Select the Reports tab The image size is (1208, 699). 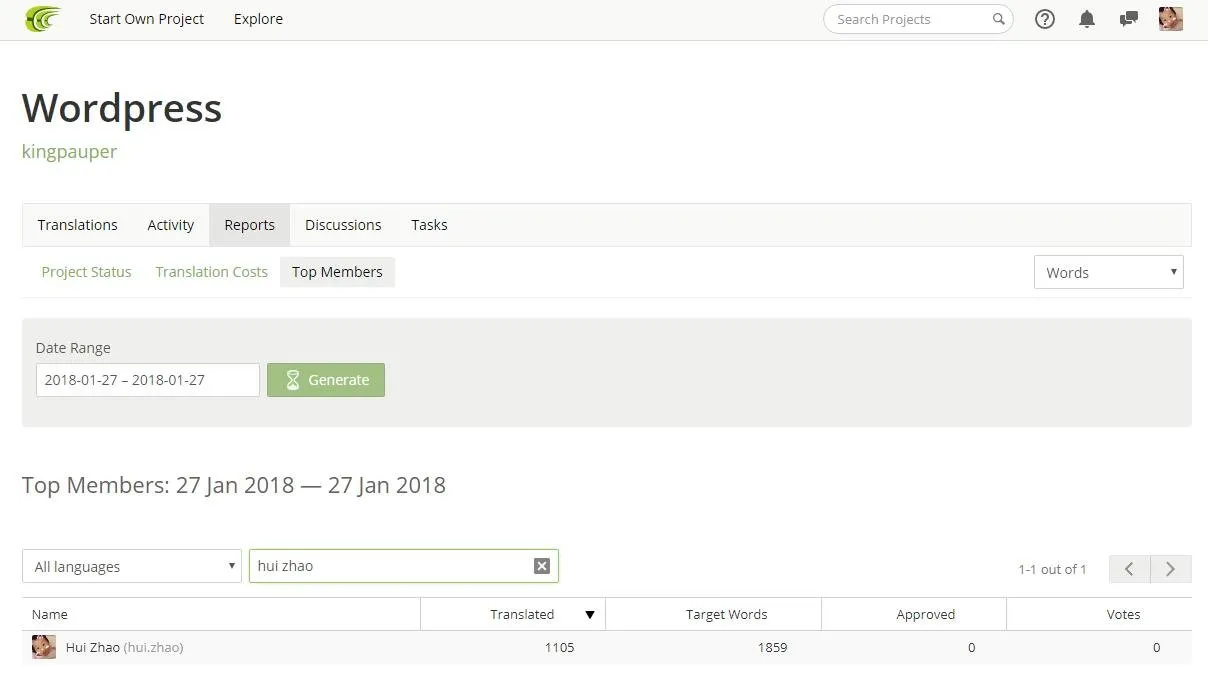click(250, 225)
